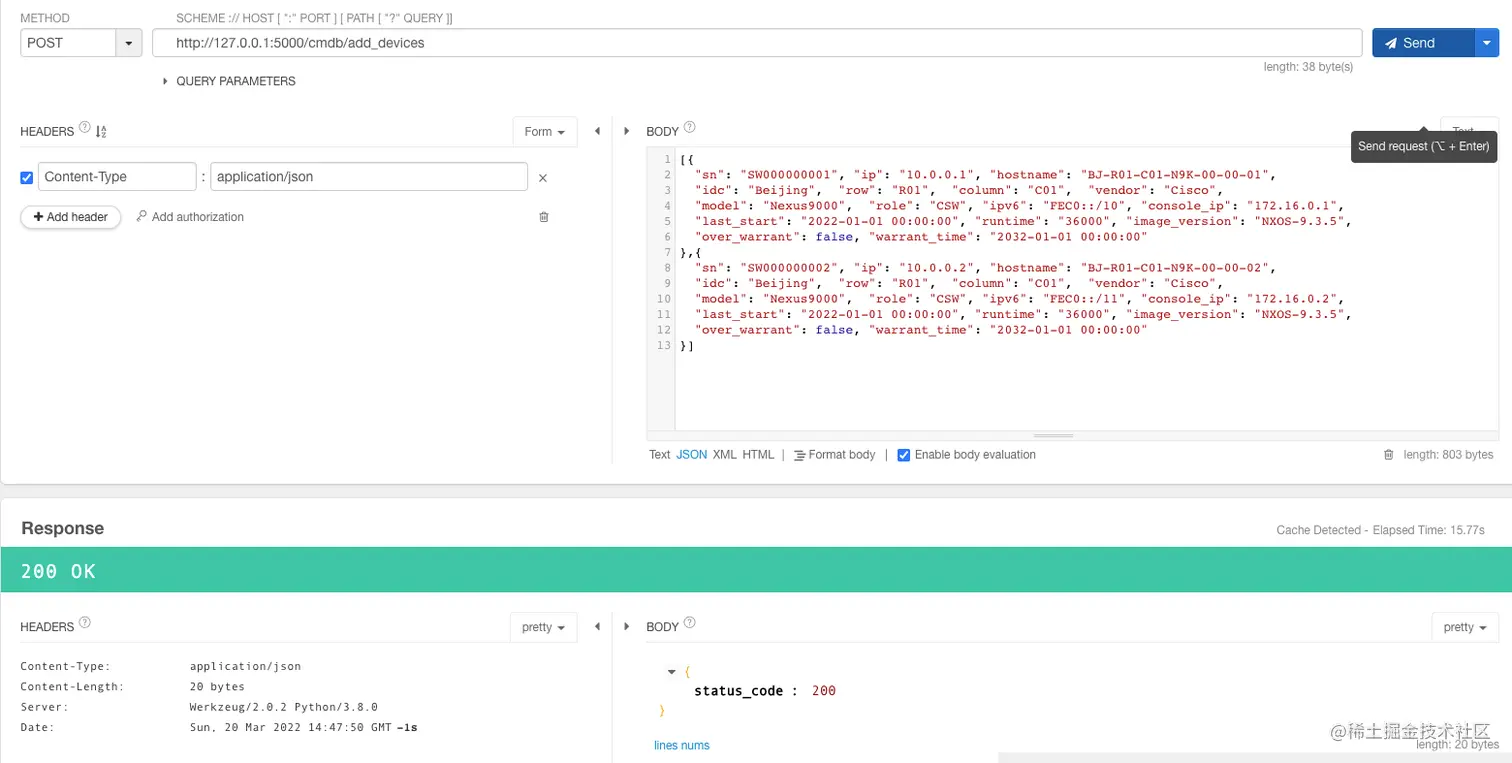Screen dimensions: 1512x763
Task: Collapse response body panel with right arrow
Action: click(x=627, y=627)
